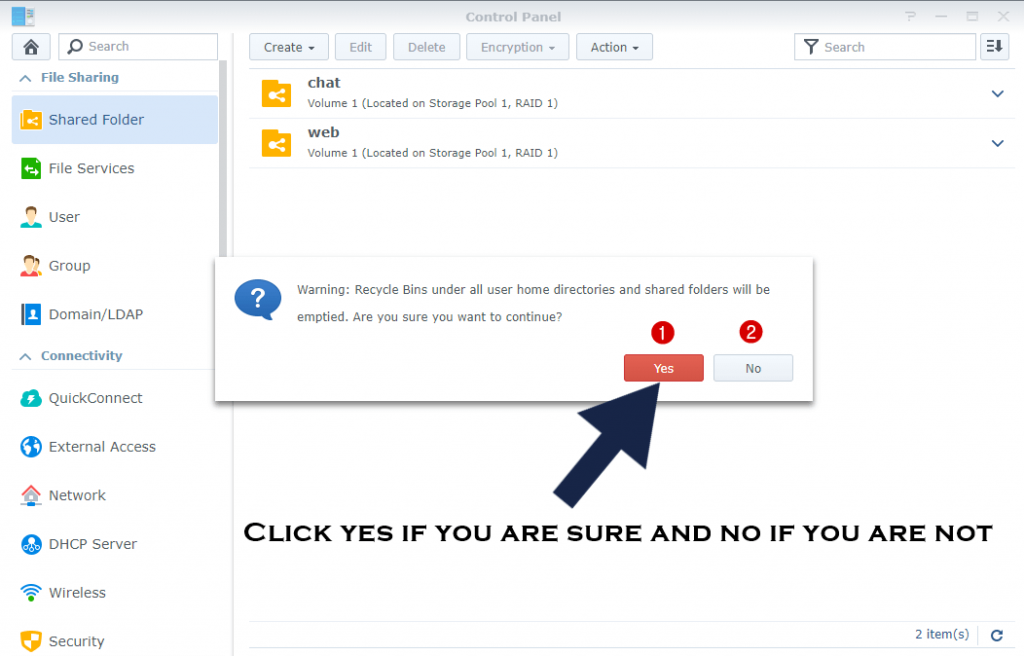Screen dimensions: 1024x656
Task: Click the search field in the toolbar
Action: click(884, 46)
